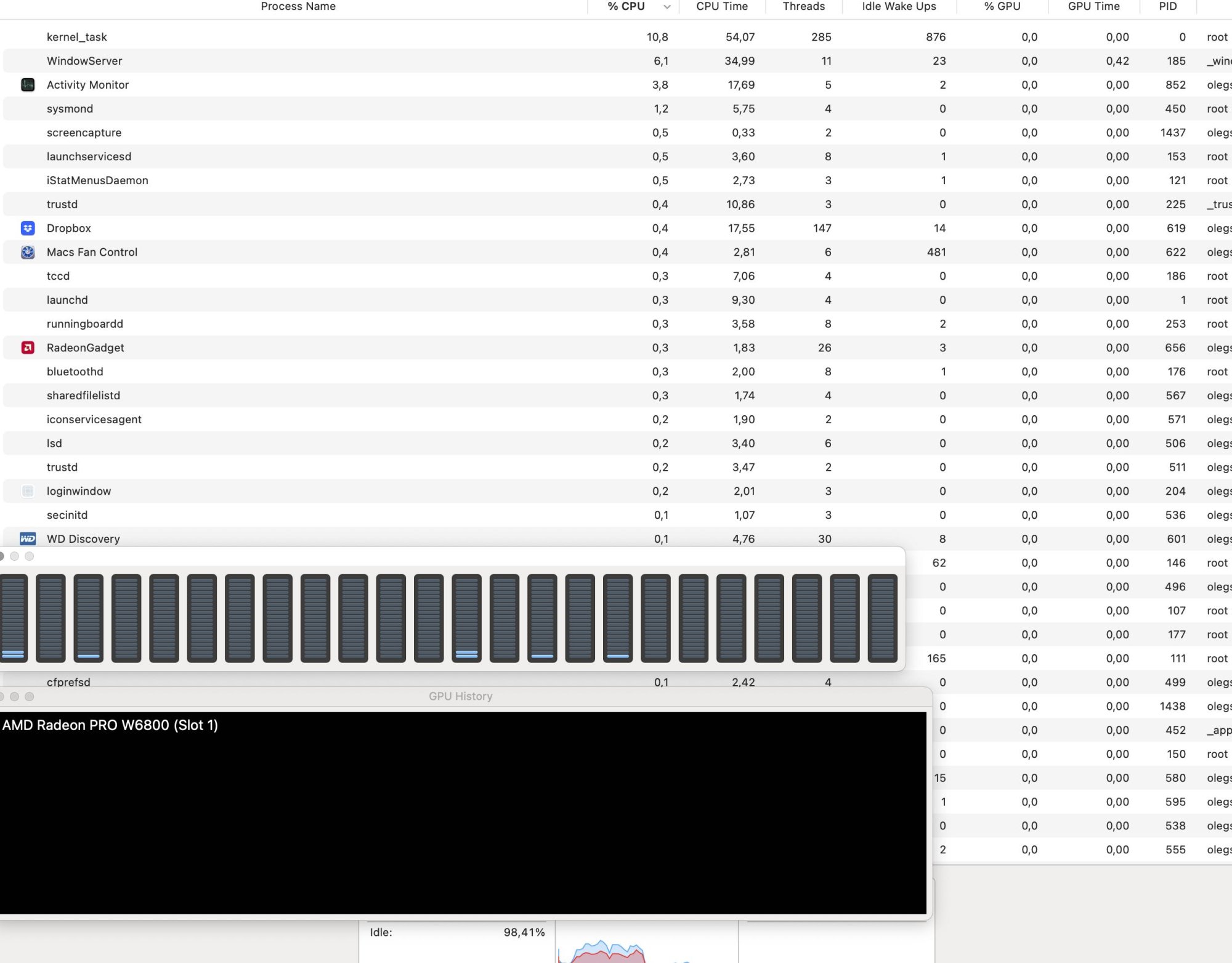Click the loginwindow process icon
Screen dimensions: 1232x963
point(28,491)
